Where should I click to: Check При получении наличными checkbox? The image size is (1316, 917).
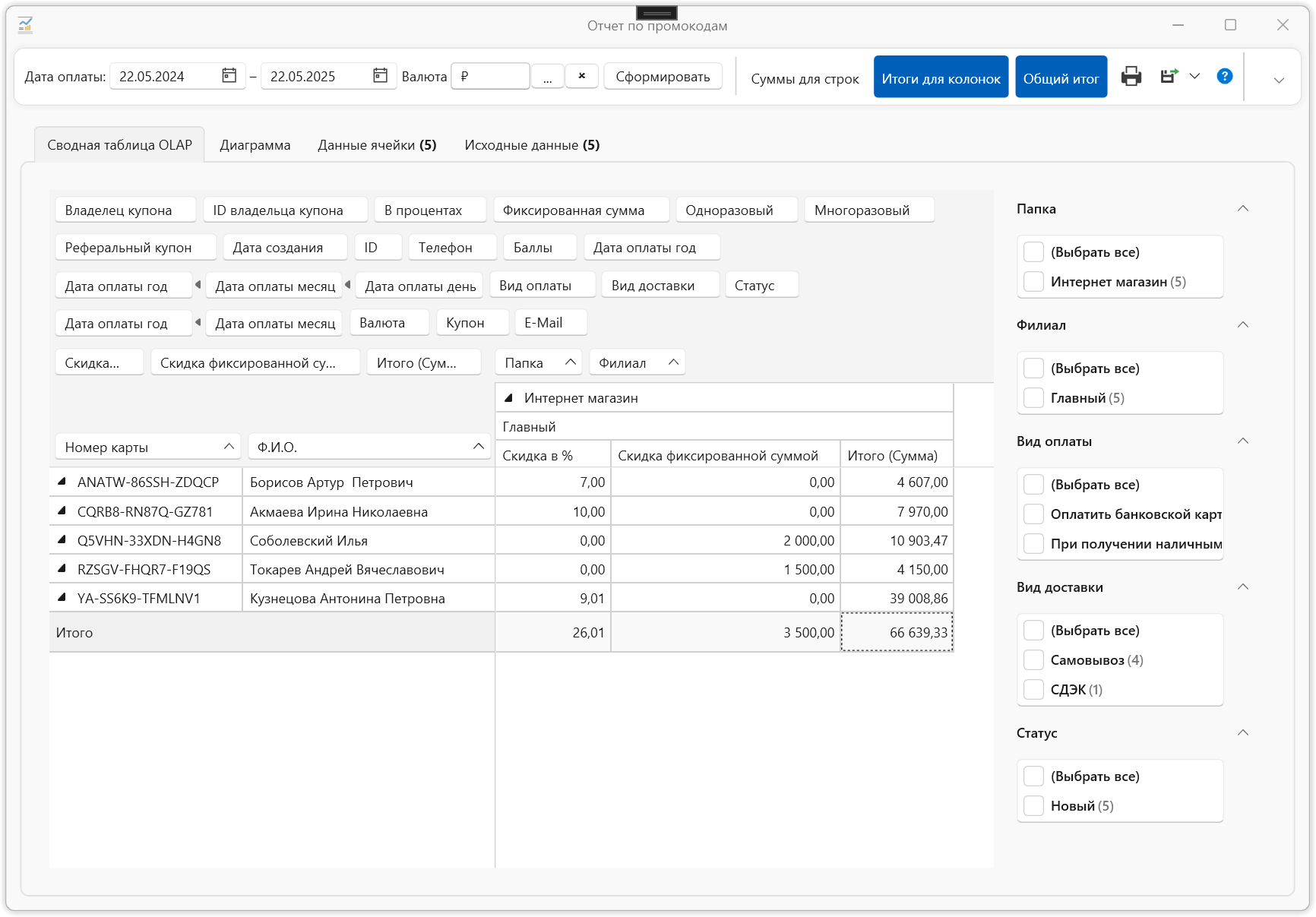pyautogui.click(x=1033, y=543)
